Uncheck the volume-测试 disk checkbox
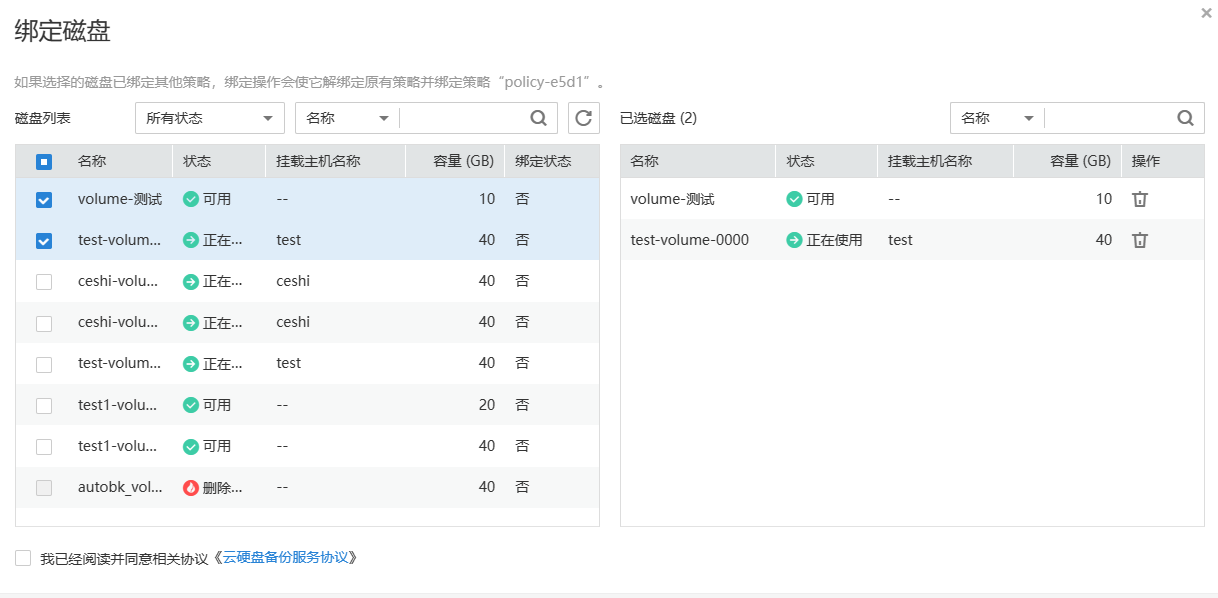This screenshot has width=1218, height=598. click(44, 200)
